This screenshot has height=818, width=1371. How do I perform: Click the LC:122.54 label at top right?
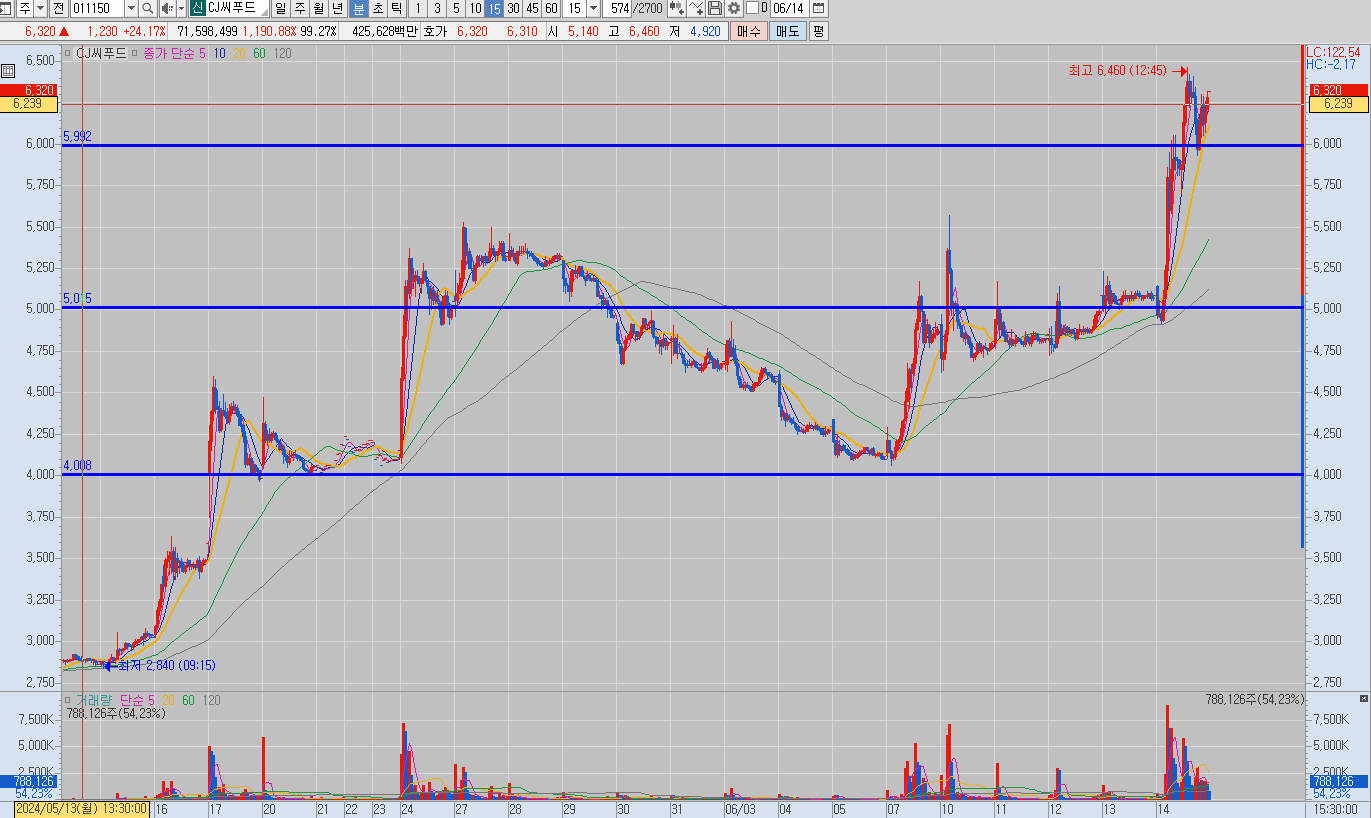tap(1333, 52)
